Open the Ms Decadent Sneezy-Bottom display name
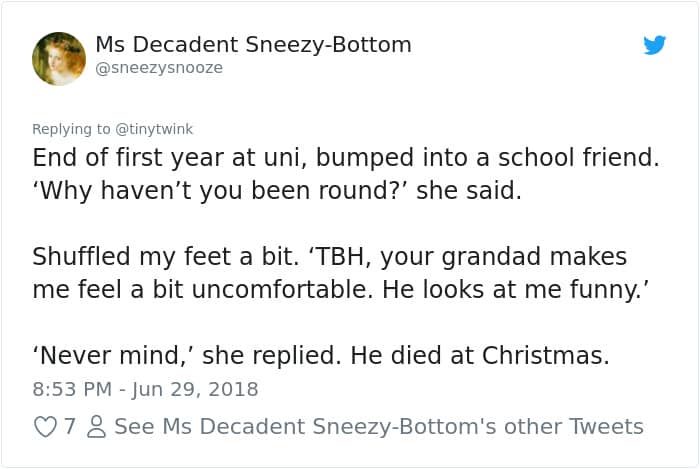This screenshot has height=469, width=700. tap(253, 45)
